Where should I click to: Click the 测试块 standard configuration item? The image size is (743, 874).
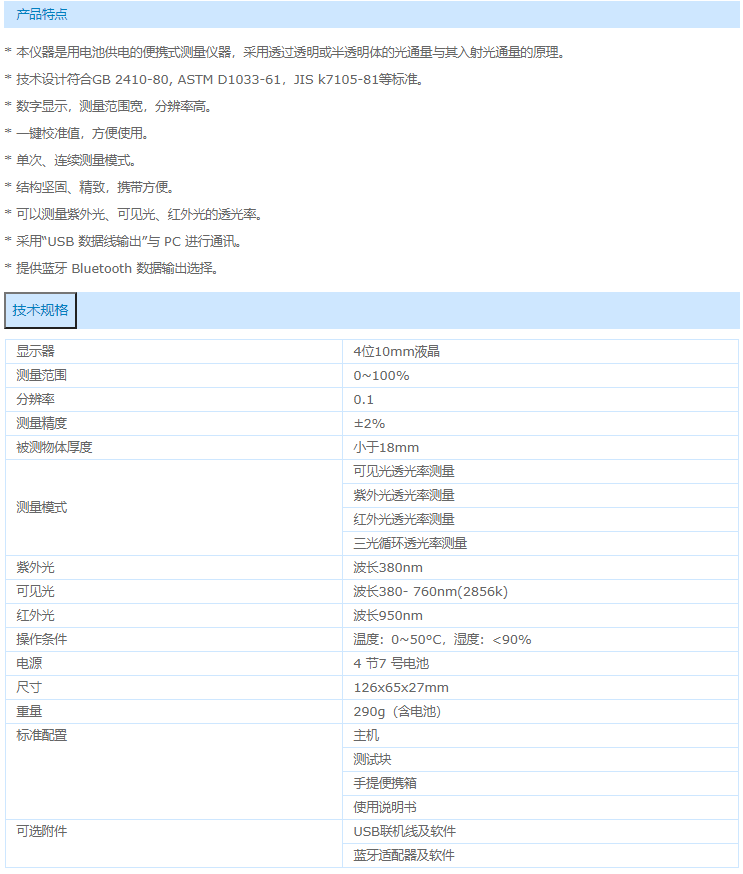372,759
